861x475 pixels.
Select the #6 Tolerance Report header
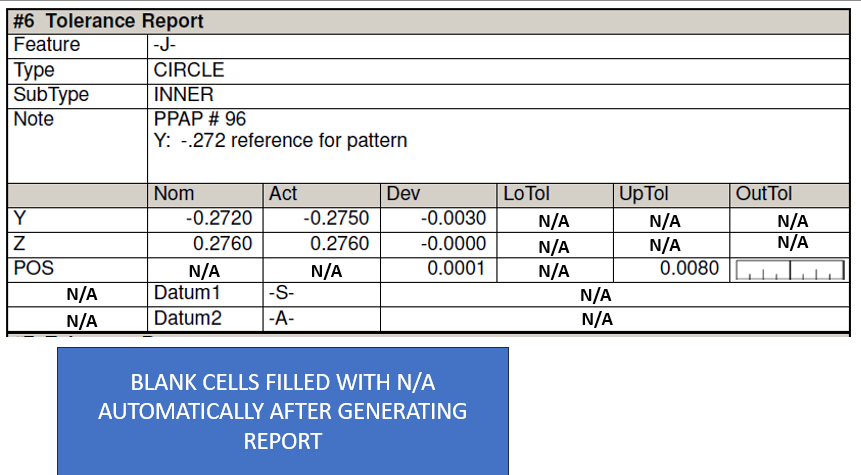(x=108, y=21)
